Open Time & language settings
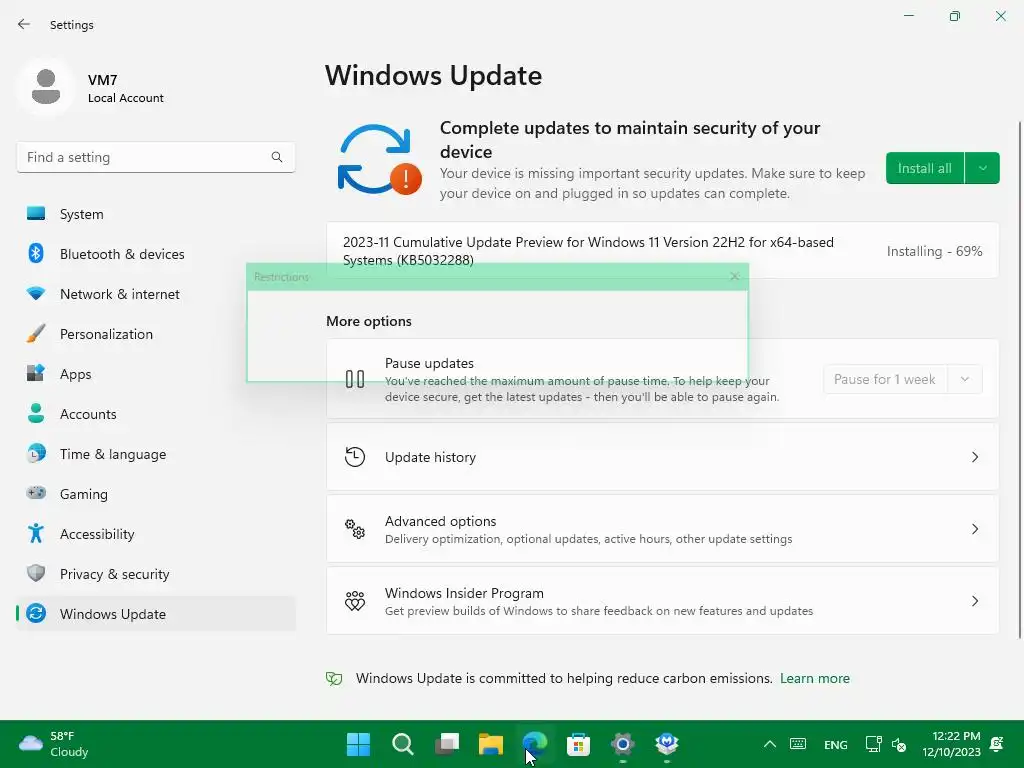The width and height of the screenshot is (1024, 768). 155,454
